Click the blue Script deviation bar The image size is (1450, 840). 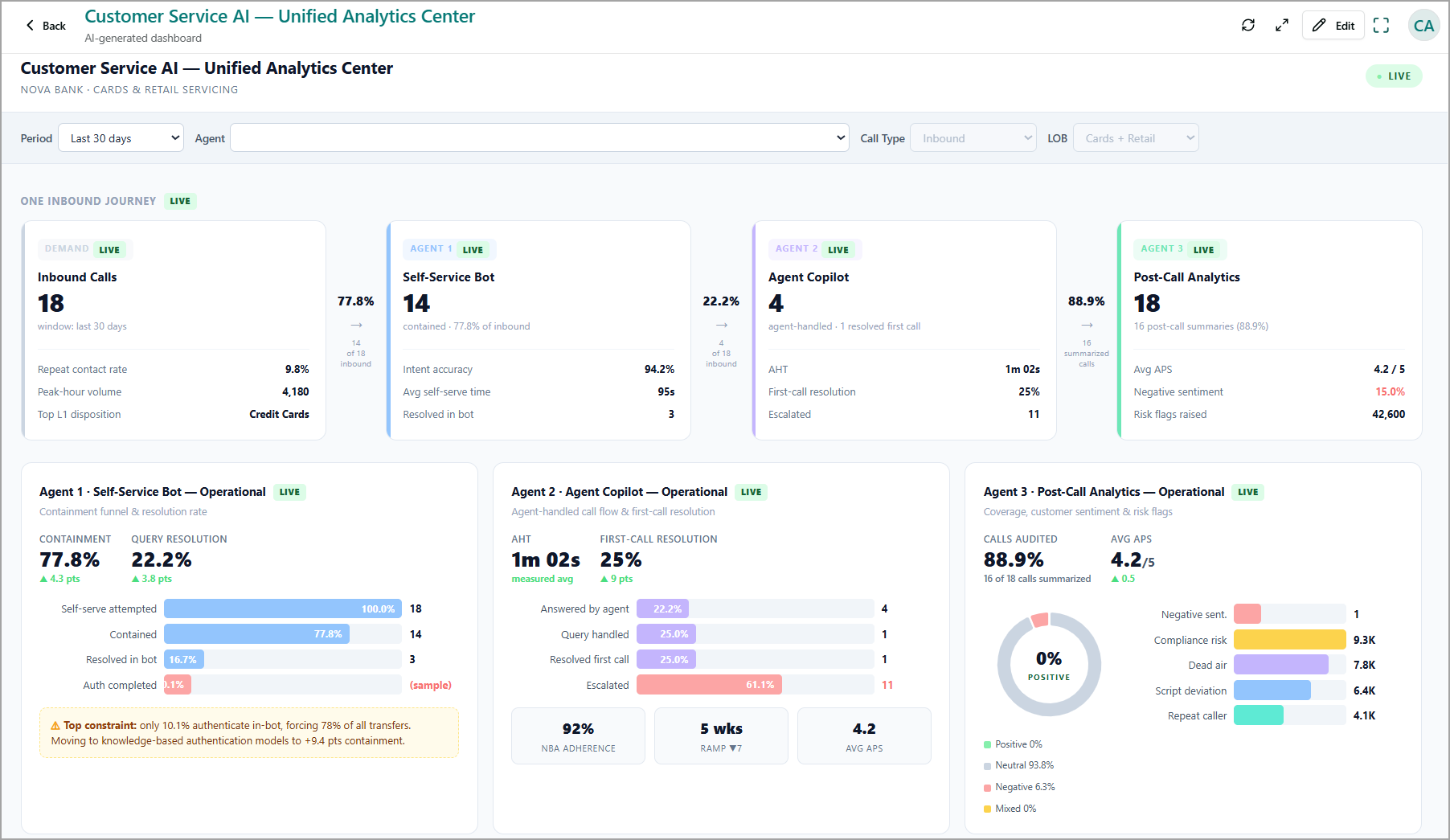coord(1272,690)
